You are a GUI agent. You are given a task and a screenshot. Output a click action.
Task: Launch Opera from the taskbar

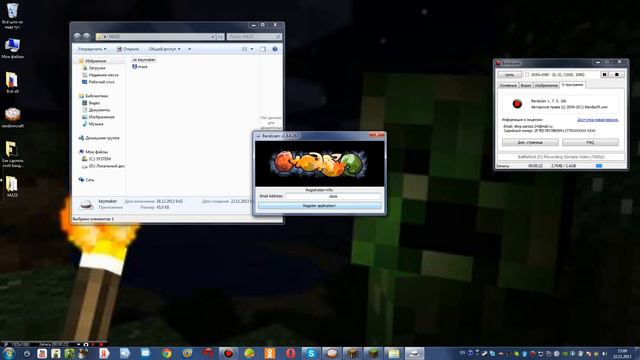pyautogui.click(x=290, y=353)
